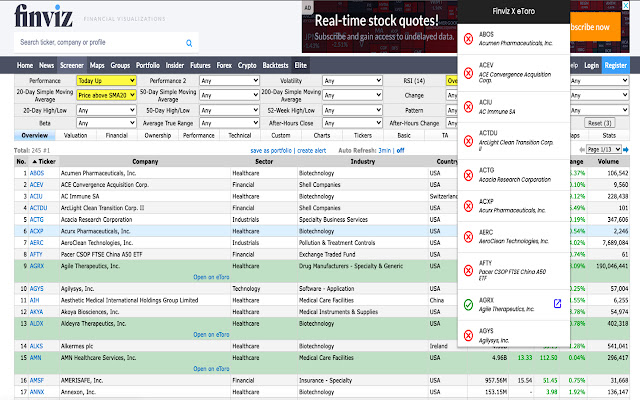Click the red X icon beside AGYS
640x400 pixels.
click(x=468, y=336)
